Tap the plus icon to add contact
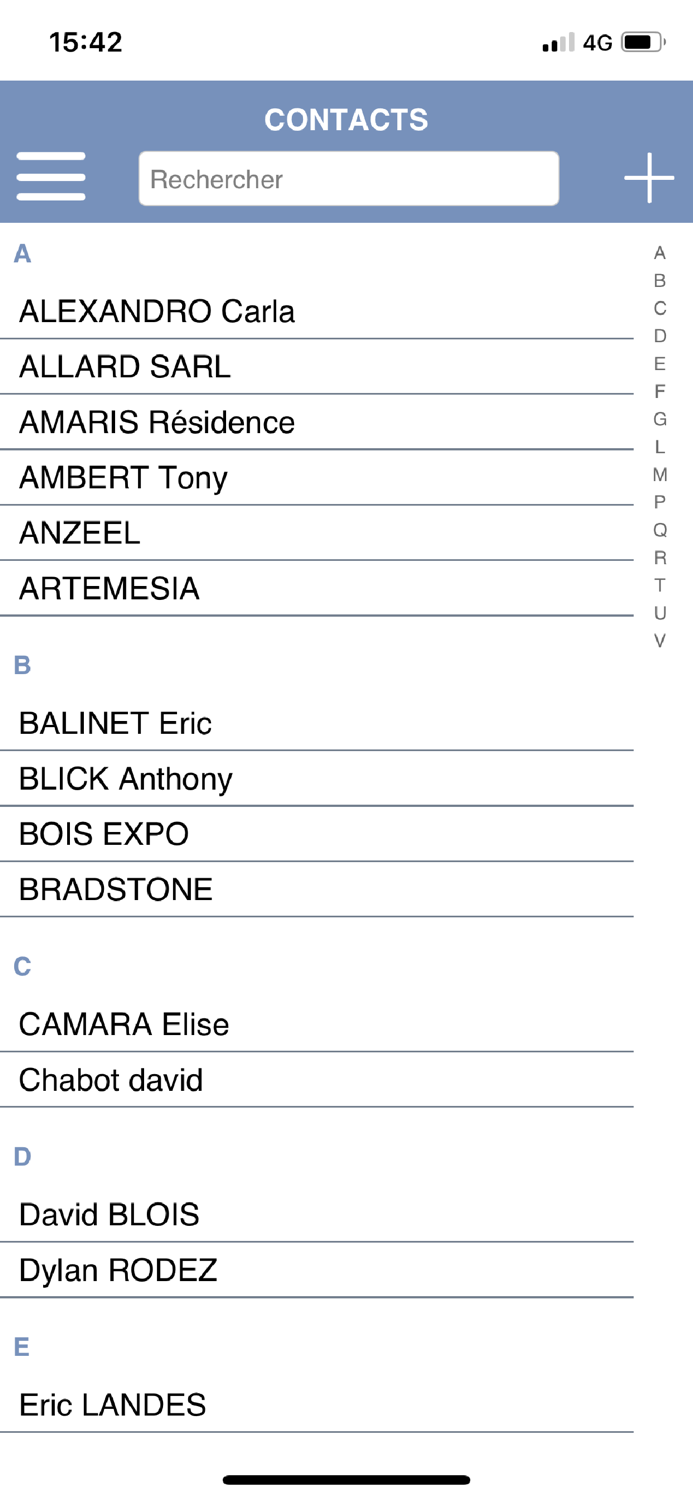 pyautogui.click(x=649, y=178)
